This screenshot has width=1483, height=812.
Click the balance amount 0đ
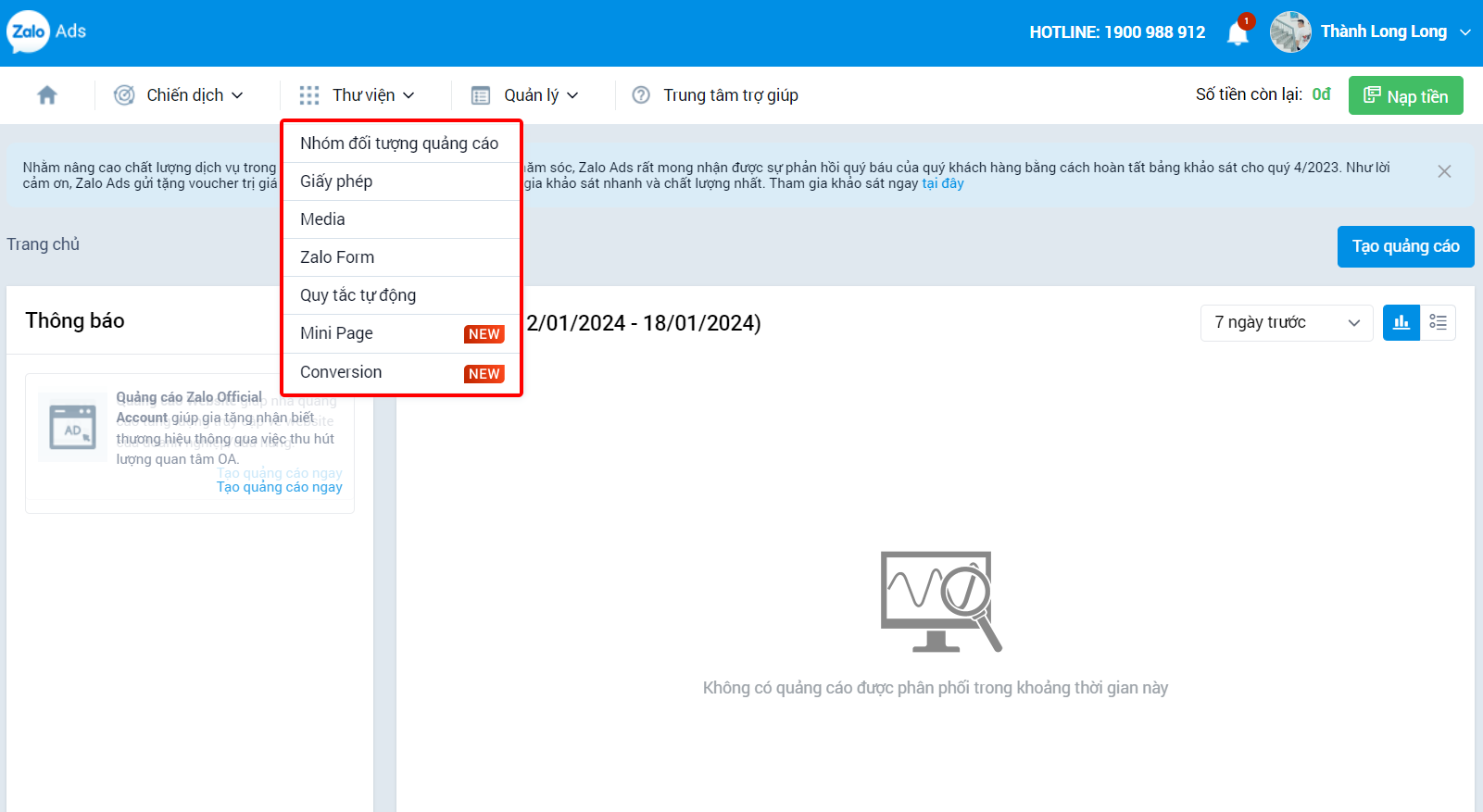[1322, 94]
